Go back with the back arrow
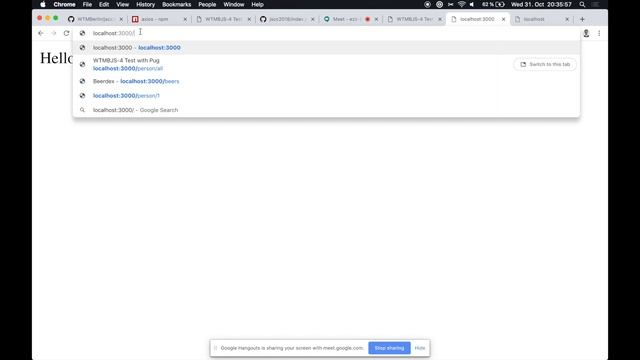The height and width of the screenshot is (360, 640). pos(40,33)
